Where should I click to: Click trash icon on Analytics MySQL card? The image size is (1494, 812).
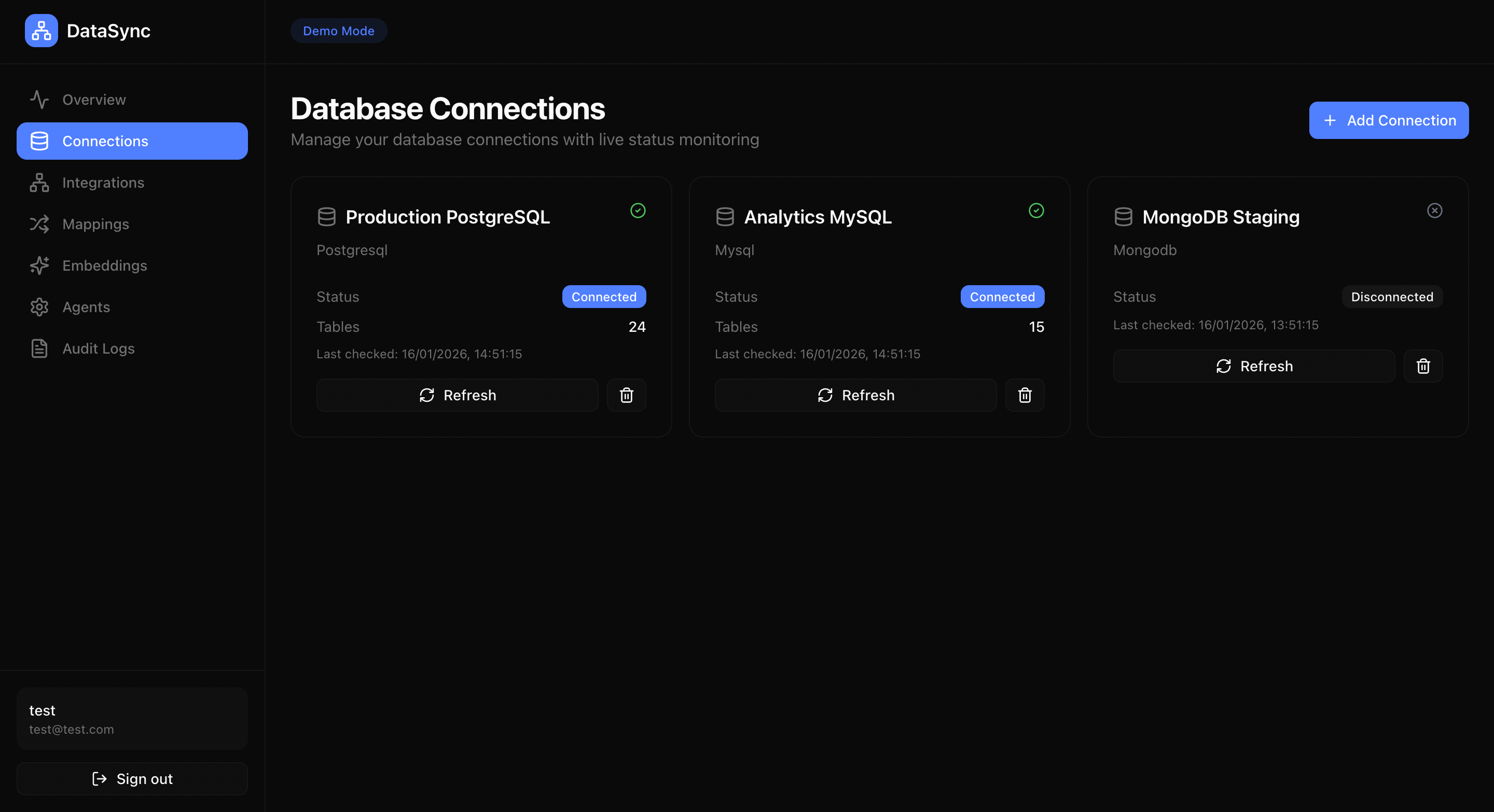tap(1024, 395)
